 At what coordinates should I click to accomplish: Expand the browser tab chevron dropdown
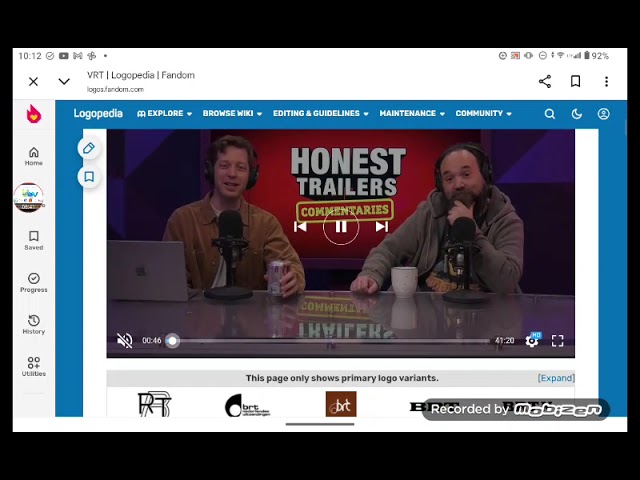pyautogui.click(x=64, y=81)
